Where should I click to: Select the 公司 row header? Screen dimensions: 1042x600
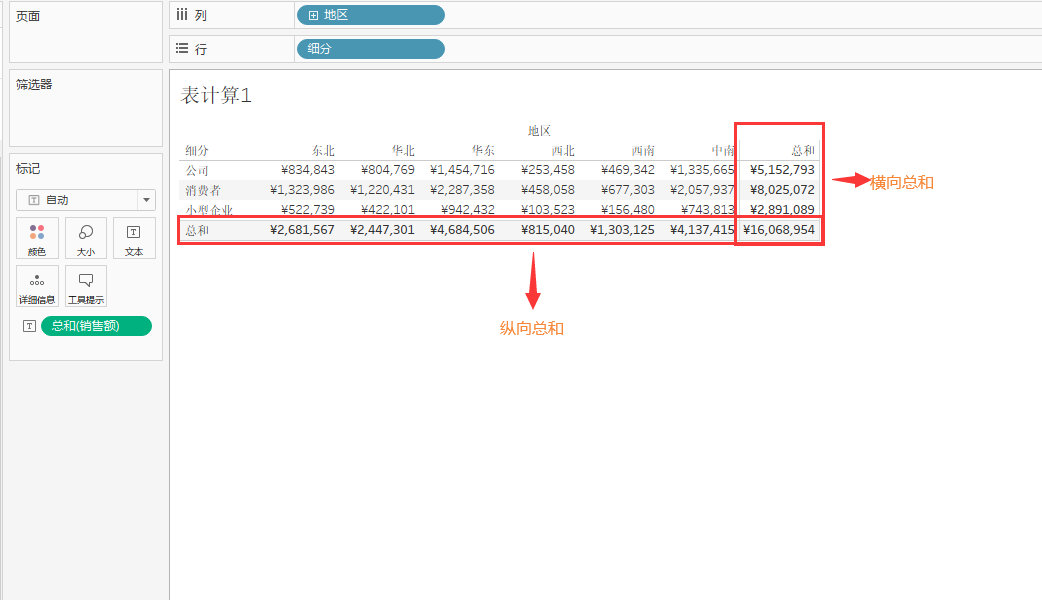(197, 170)
